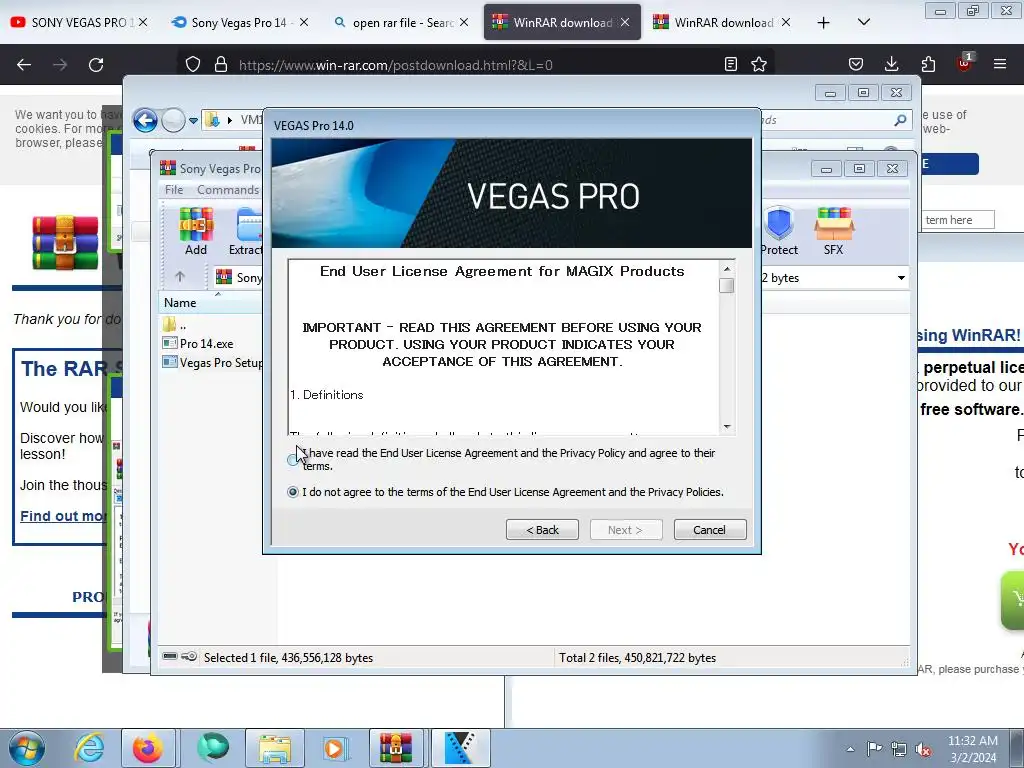The image size is (1024, 768).
Task: Click the Cancel button in the VEGAS Pro installer
Action: click(x=709, y=530)
